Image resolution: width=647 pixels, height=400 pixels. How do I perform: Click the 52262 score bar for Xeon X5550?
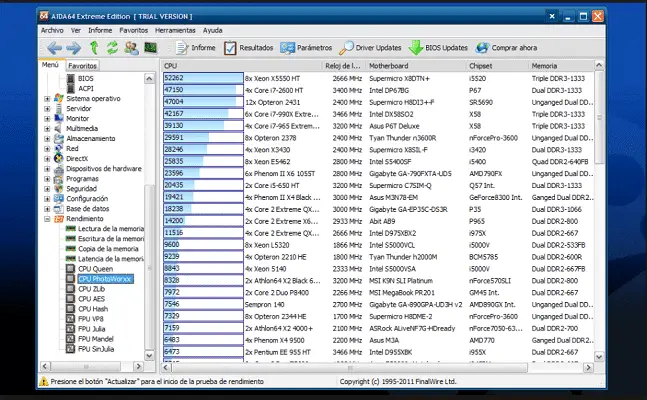(x=203, y=78)
